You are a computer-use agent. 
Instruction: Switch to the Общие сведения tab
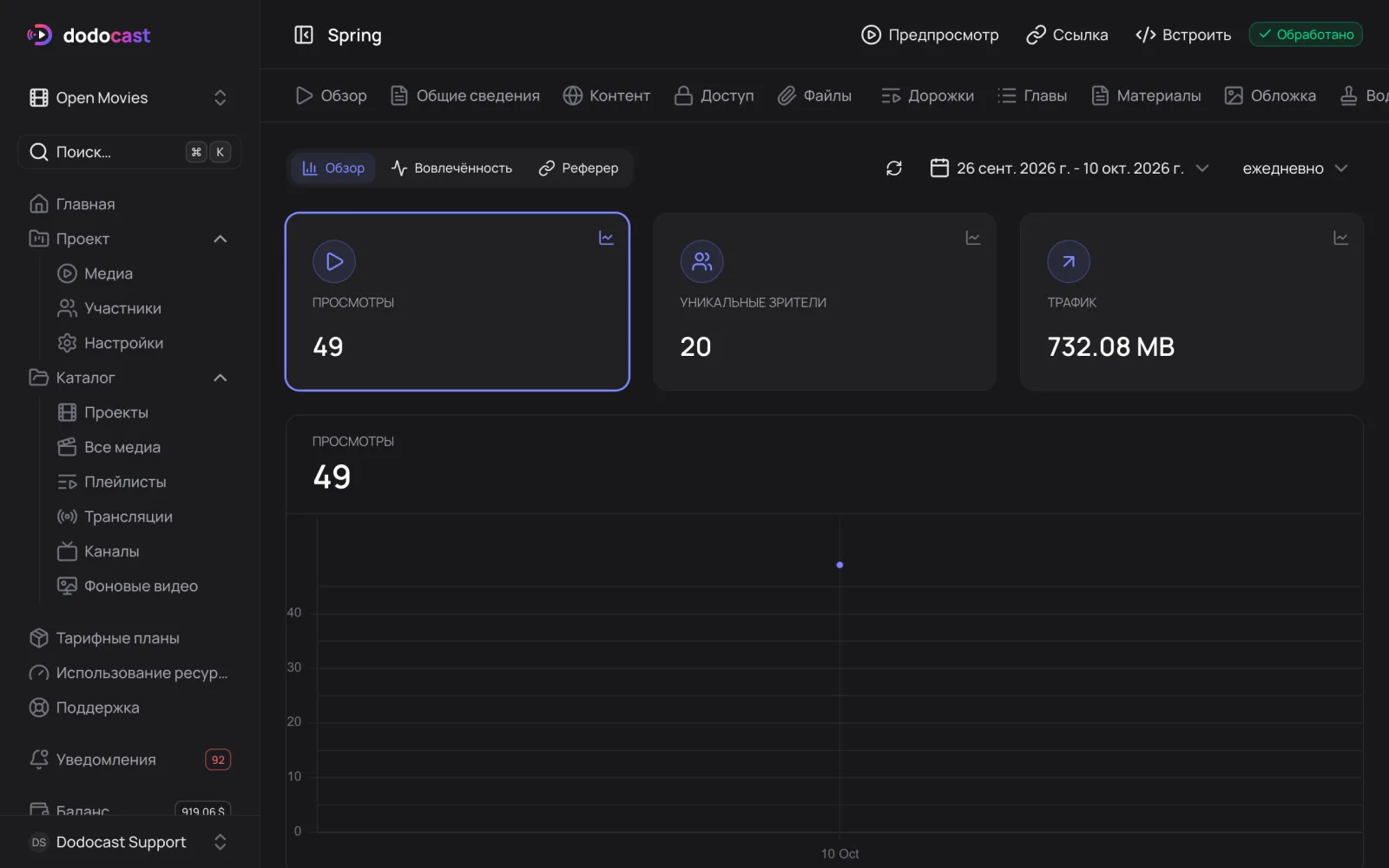[x=464, y=95]
